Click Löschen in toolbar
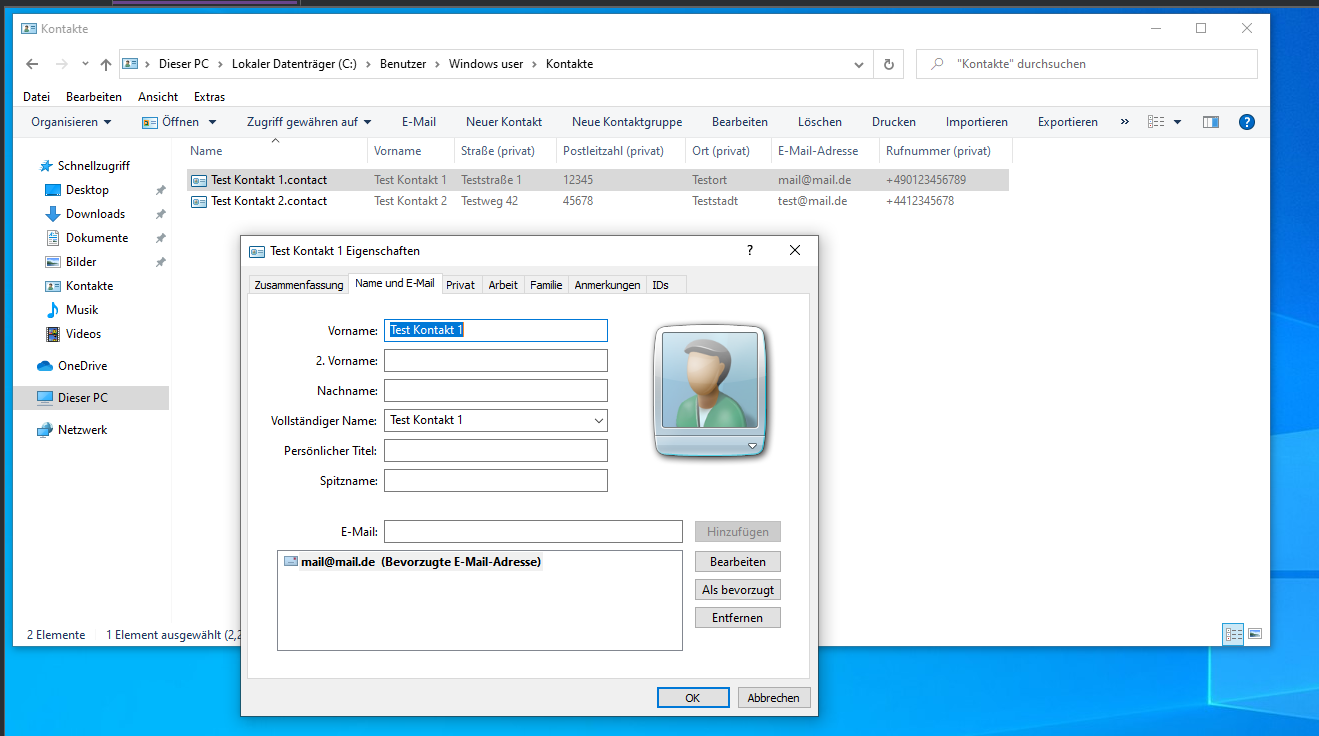The image size is (1319, 736). pos(820,122)
